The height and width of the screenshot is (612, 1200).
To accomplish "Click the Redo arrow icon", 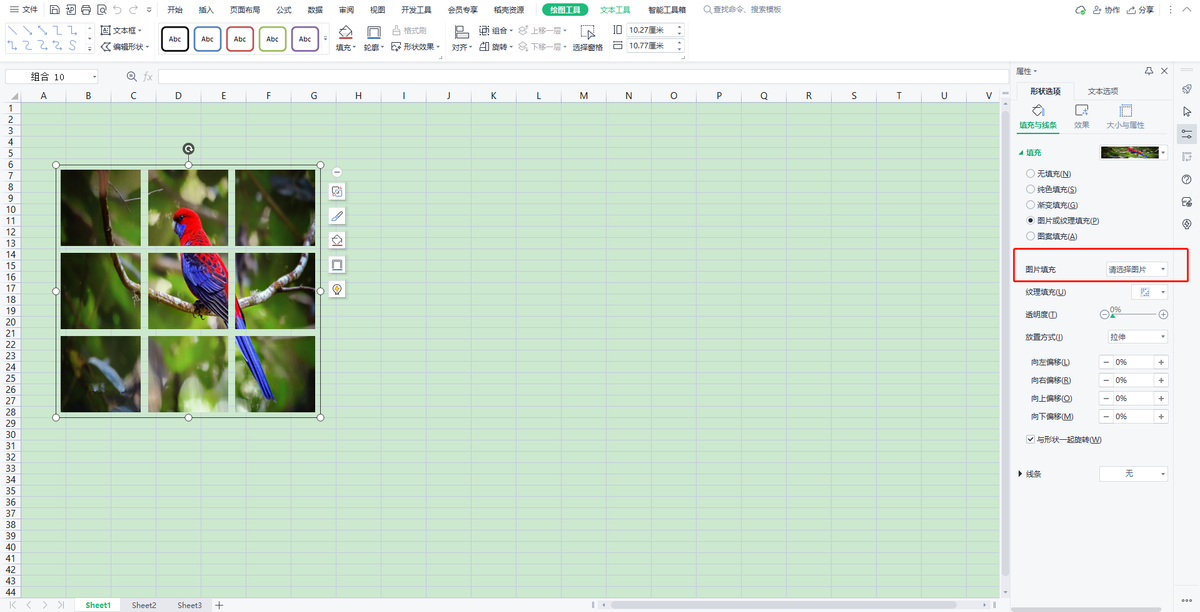I will (134, 9).
